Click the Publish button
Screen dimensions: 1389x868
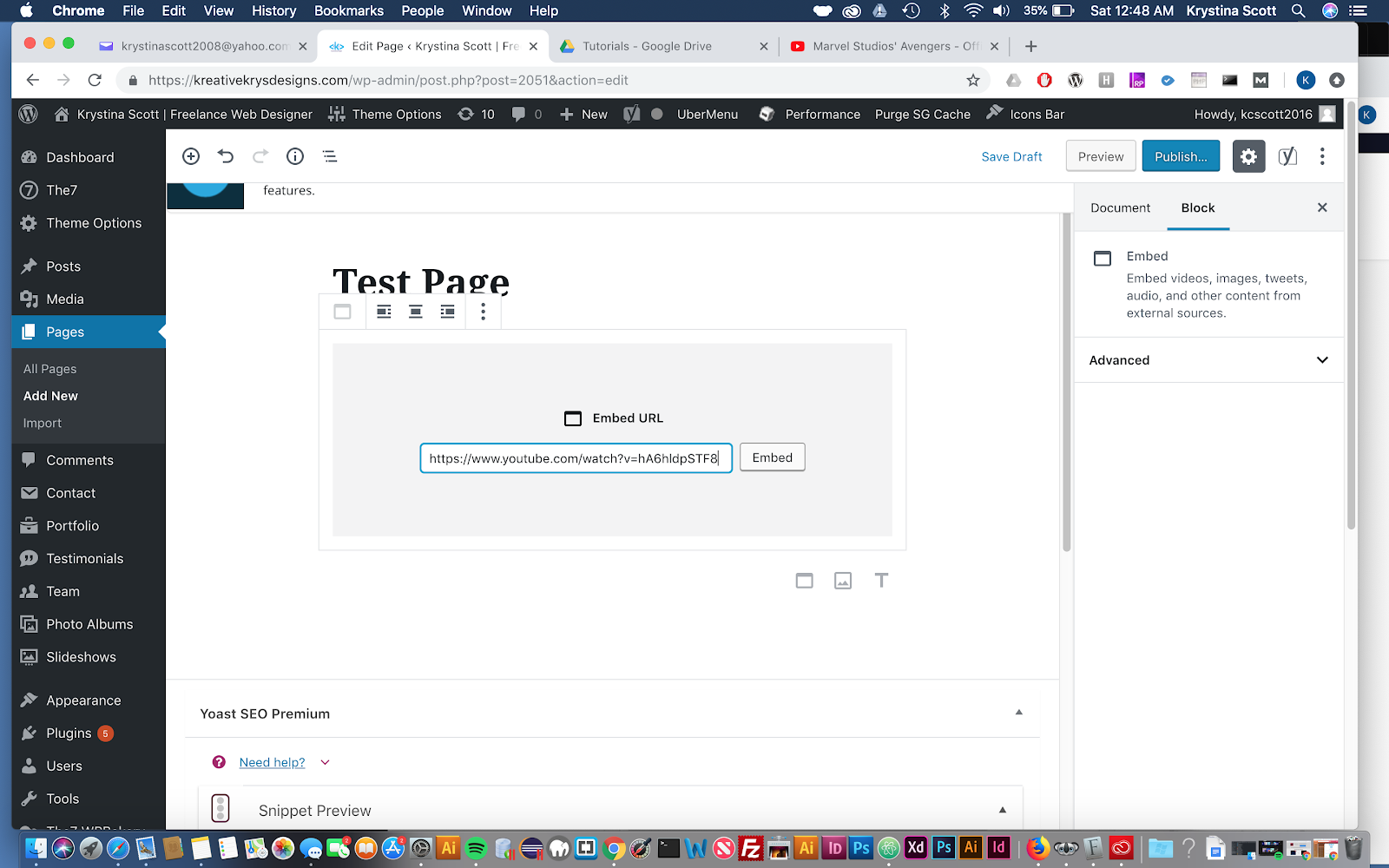click(x=1181, y=156)
